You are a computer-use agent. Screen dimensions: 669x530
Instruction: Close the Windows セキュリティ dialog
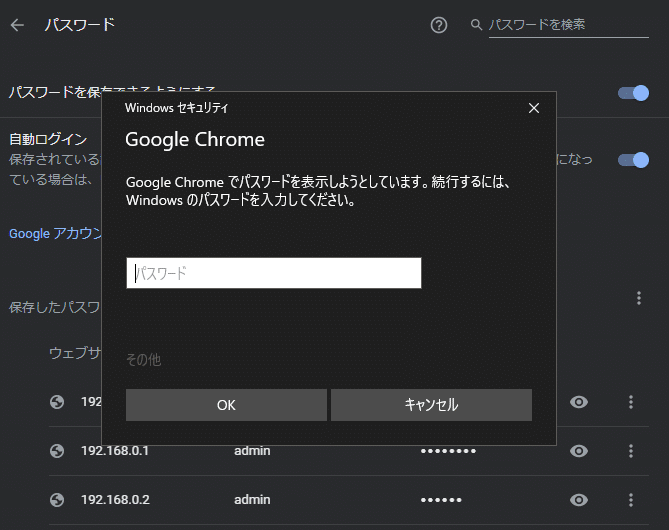click(x=534, y=108)
